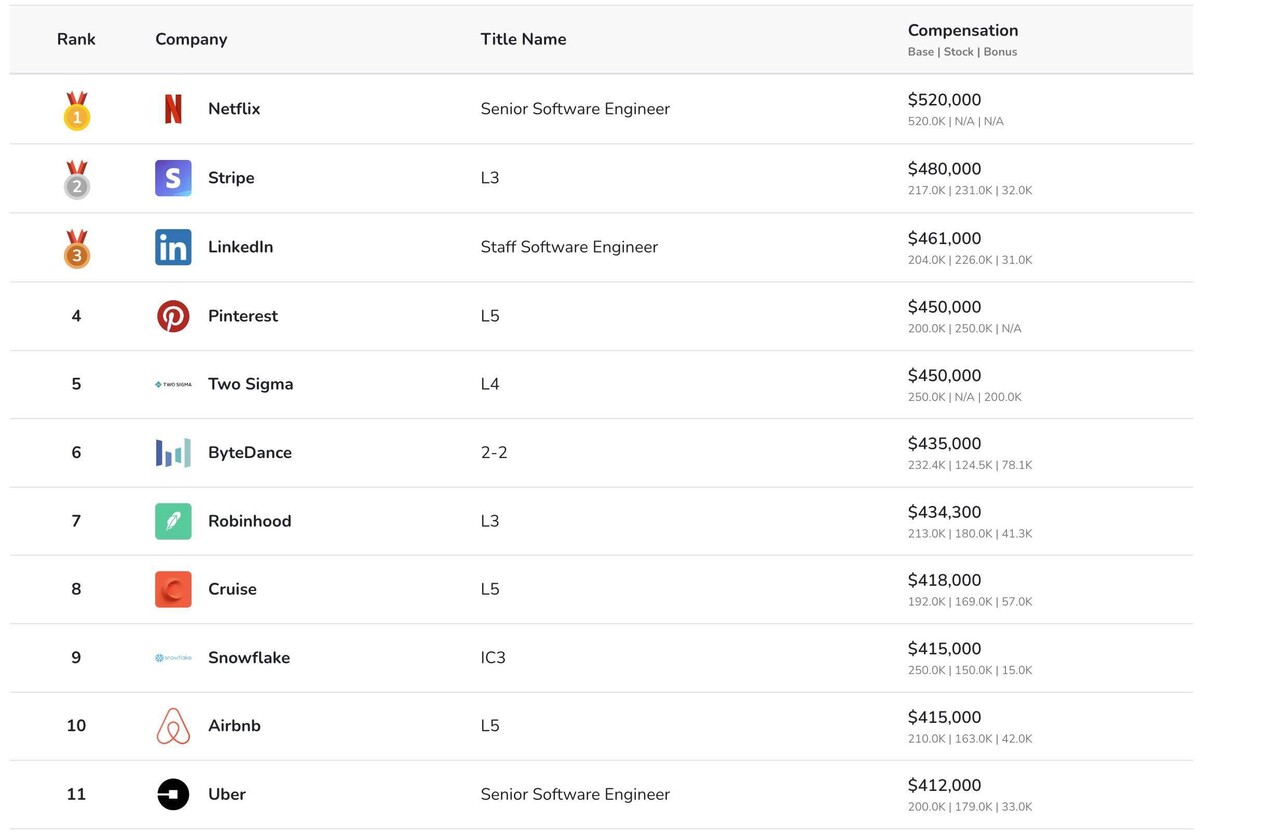
Task: Open the Uber company name link
Action: pyautogui.click(x=227, y=794)
